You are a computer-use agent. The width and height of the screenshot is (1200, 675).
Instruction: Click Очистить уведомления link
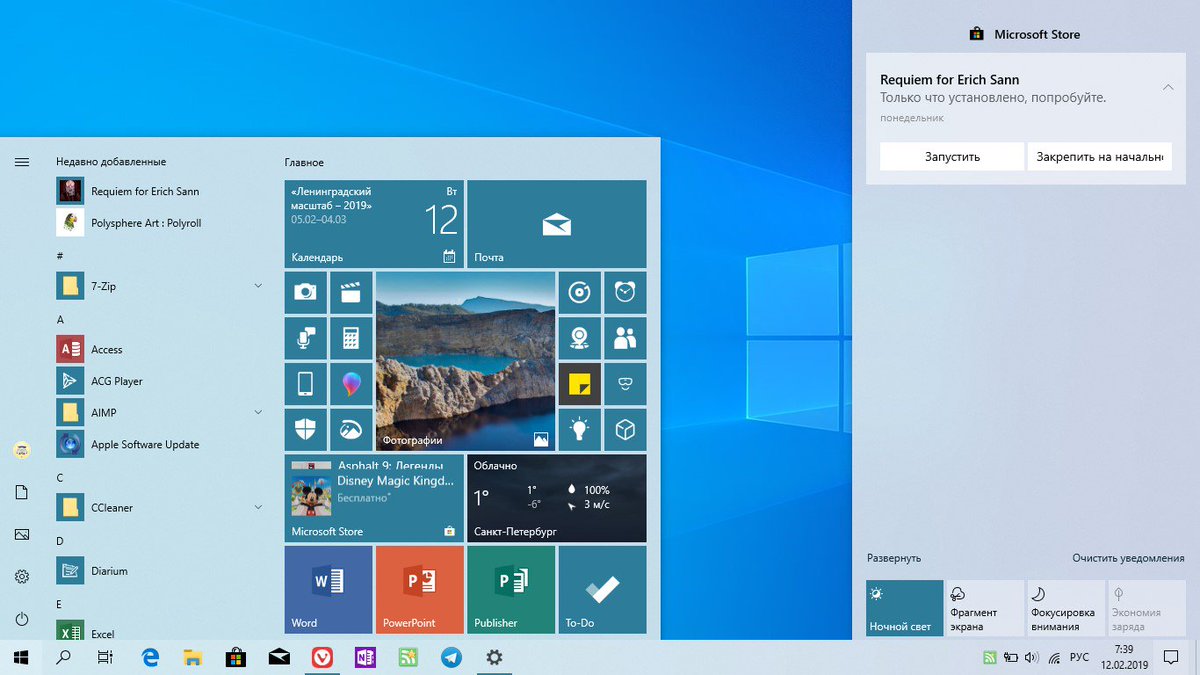1128,558
